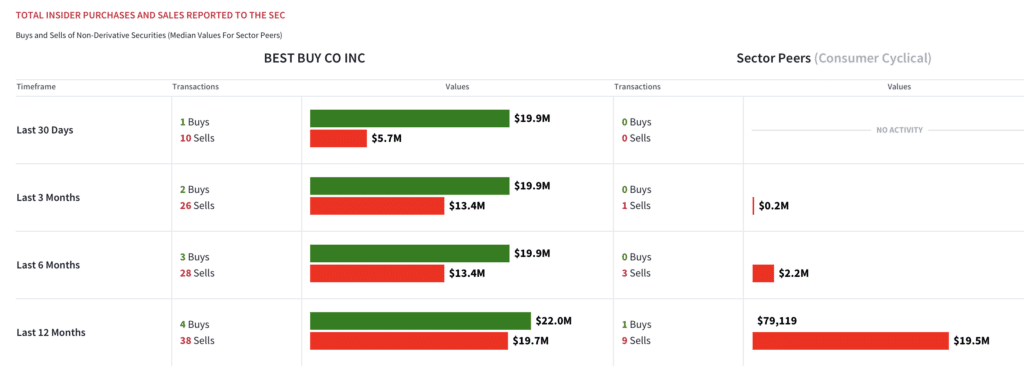
Task: Click the $19.9M value in Last 30 Days row
Action: click(x=532, y=118)
